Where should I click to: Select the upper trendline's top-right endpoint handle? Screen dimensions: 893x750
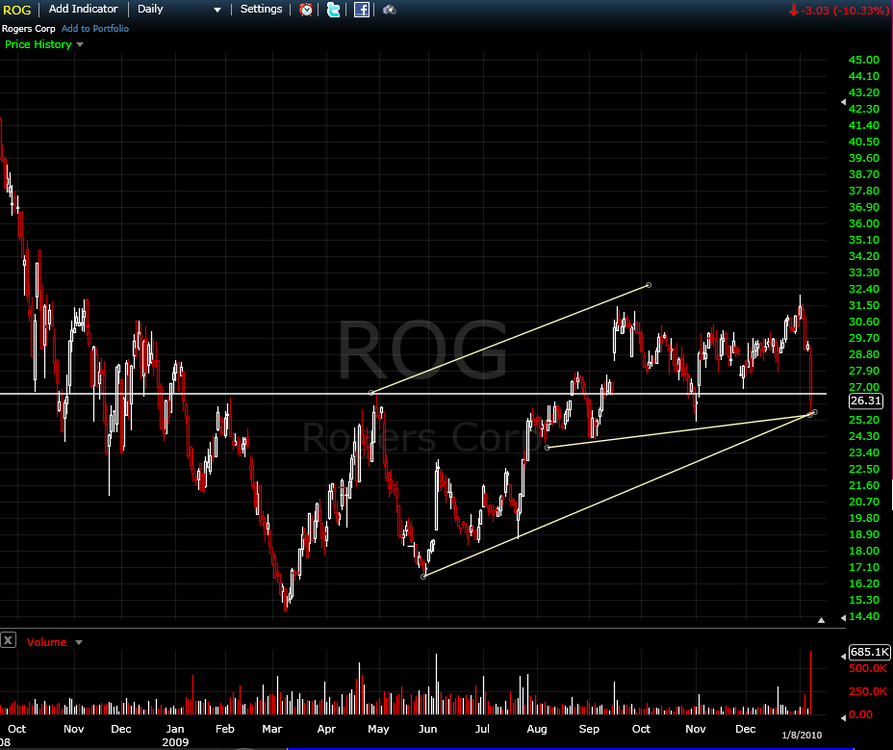(x=649, y=285)
